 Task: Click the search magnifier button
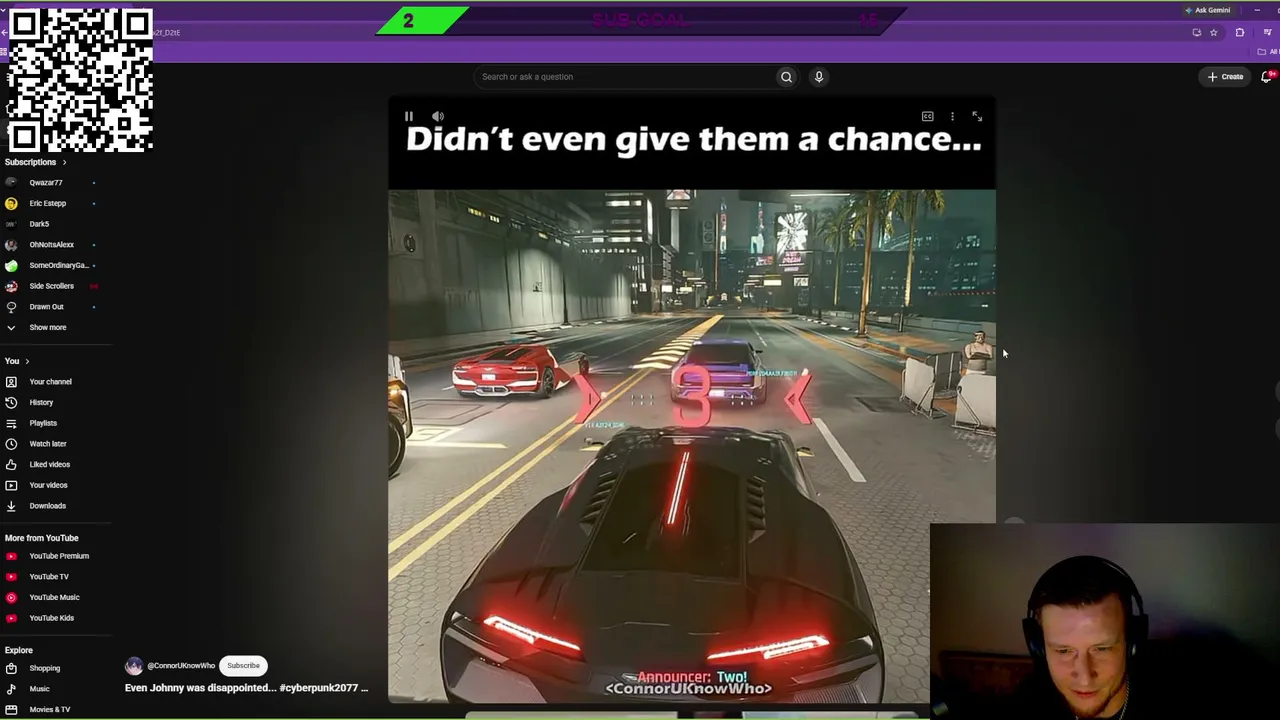(786, 77)
